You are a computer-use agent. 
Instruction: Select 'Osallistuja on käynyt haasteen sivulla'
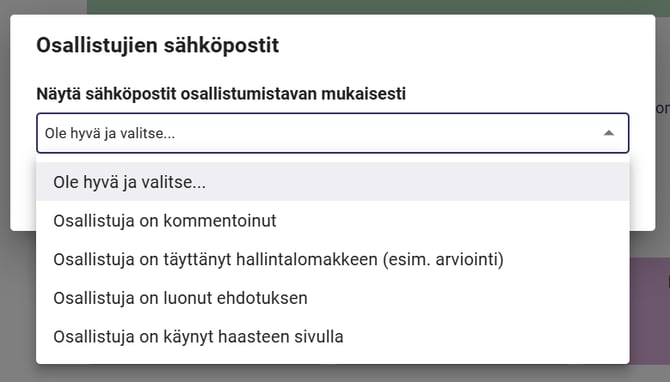click(332, 337)
